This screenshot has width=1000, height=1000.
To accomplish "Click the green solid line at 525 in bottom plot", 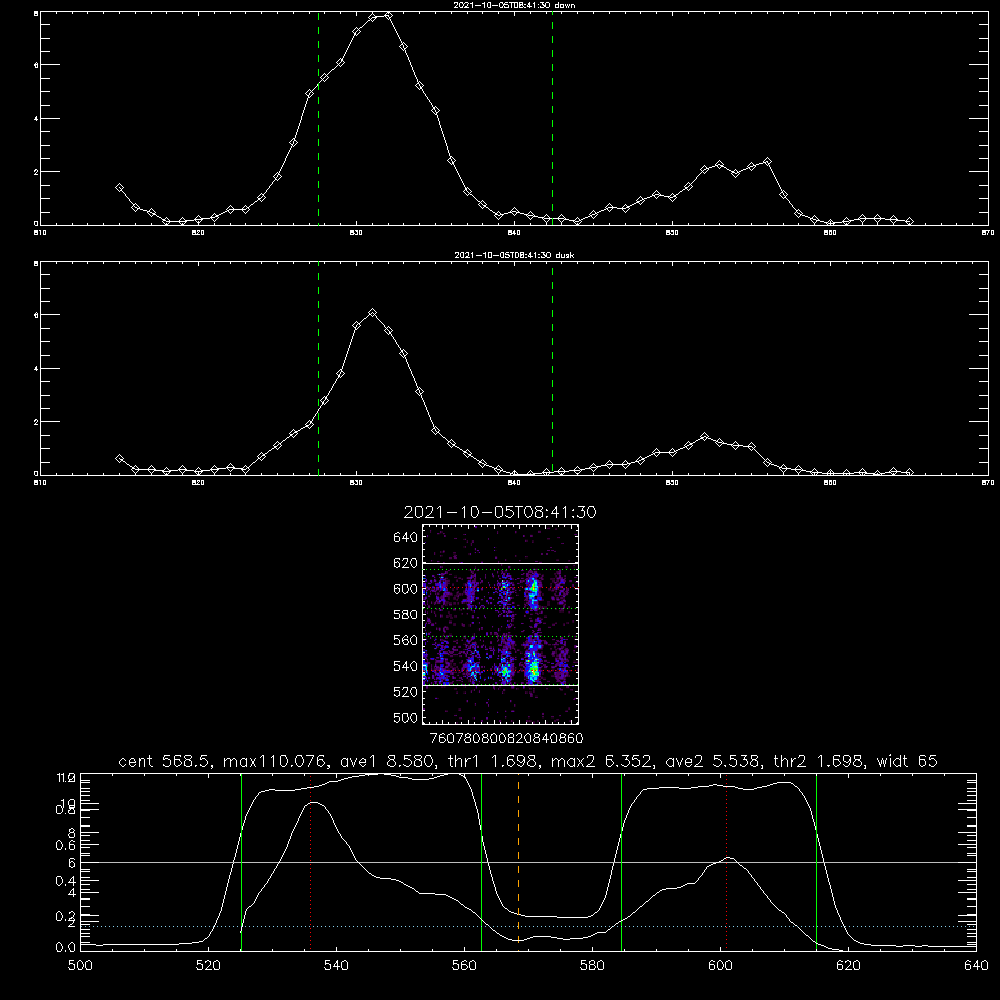I will click(x=241, y=861).
